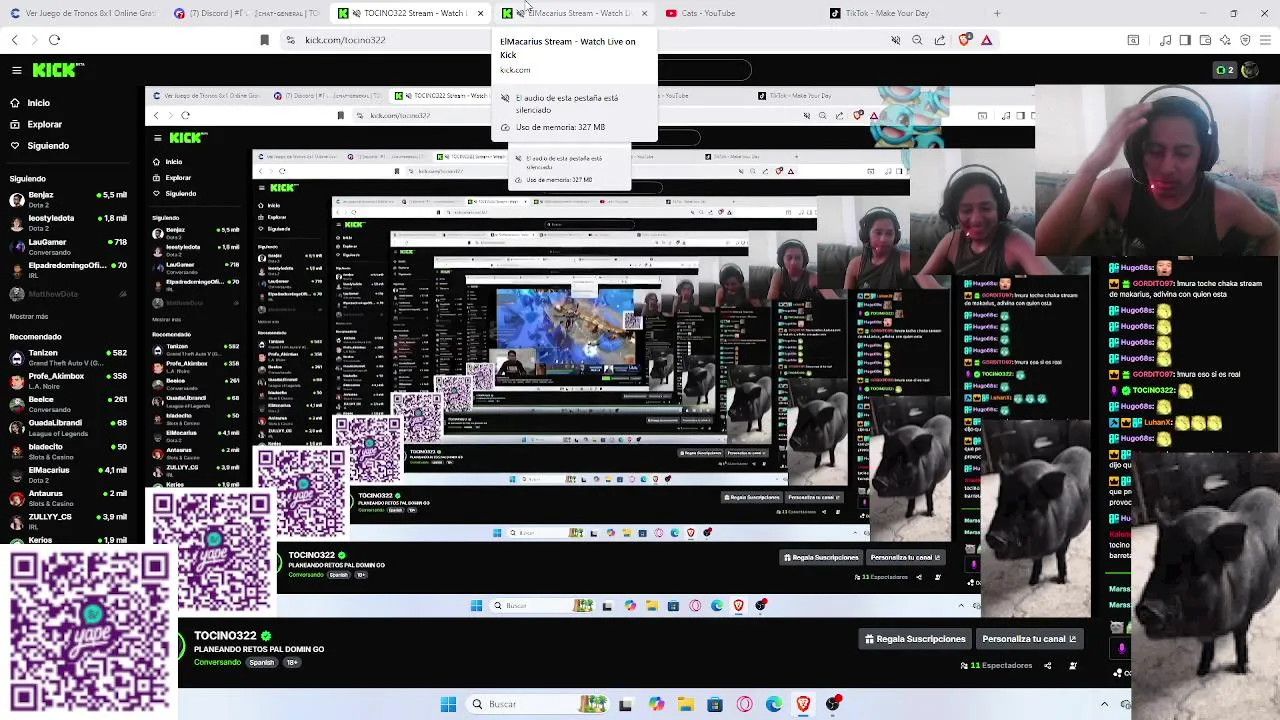This screenshot has height=720, width=1280.
Task: Open the zoom magnifier in address bar
Action: 917,40
